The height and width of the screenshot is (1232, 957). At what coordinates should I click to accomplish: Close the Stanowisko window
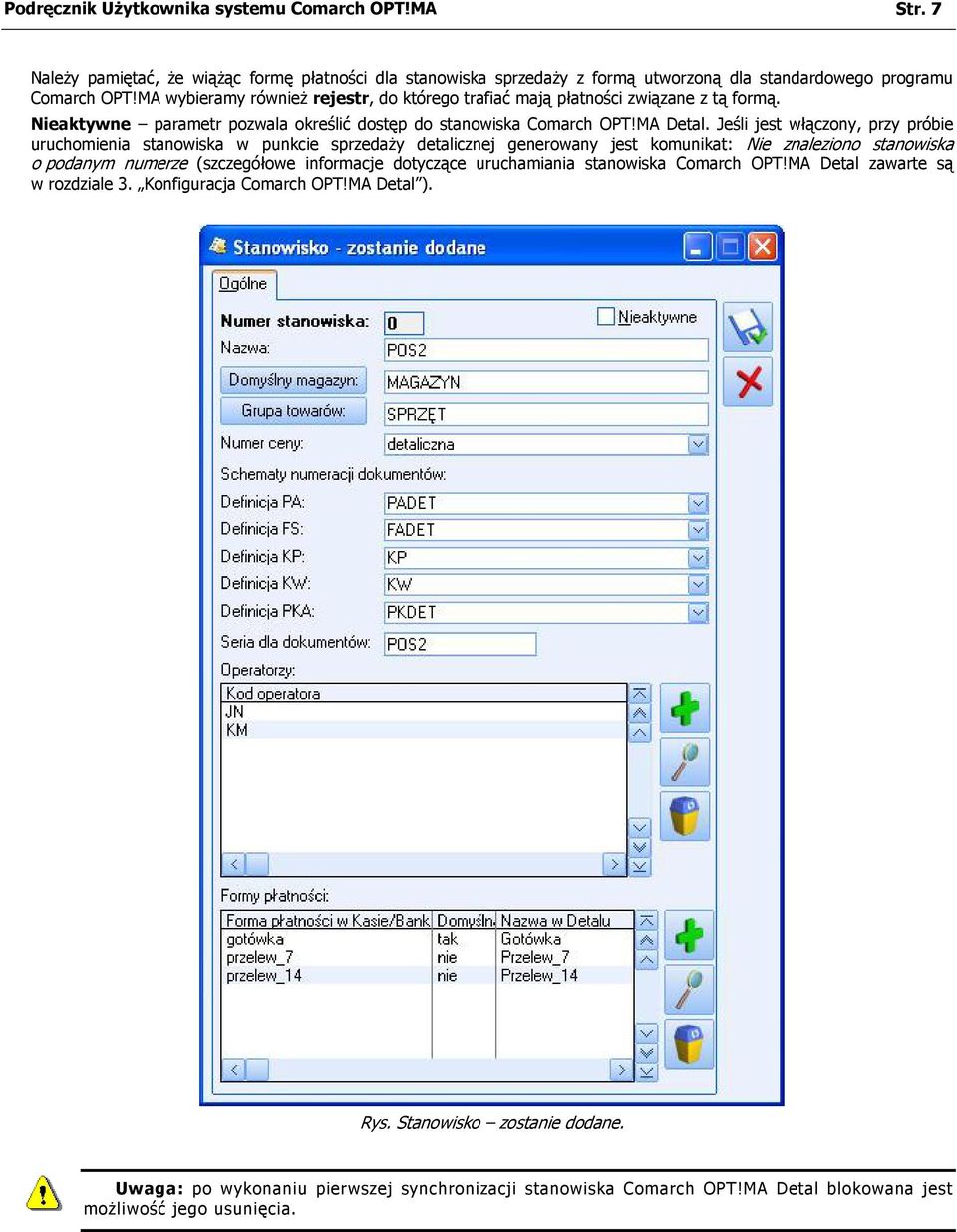(x=762, y=246)
